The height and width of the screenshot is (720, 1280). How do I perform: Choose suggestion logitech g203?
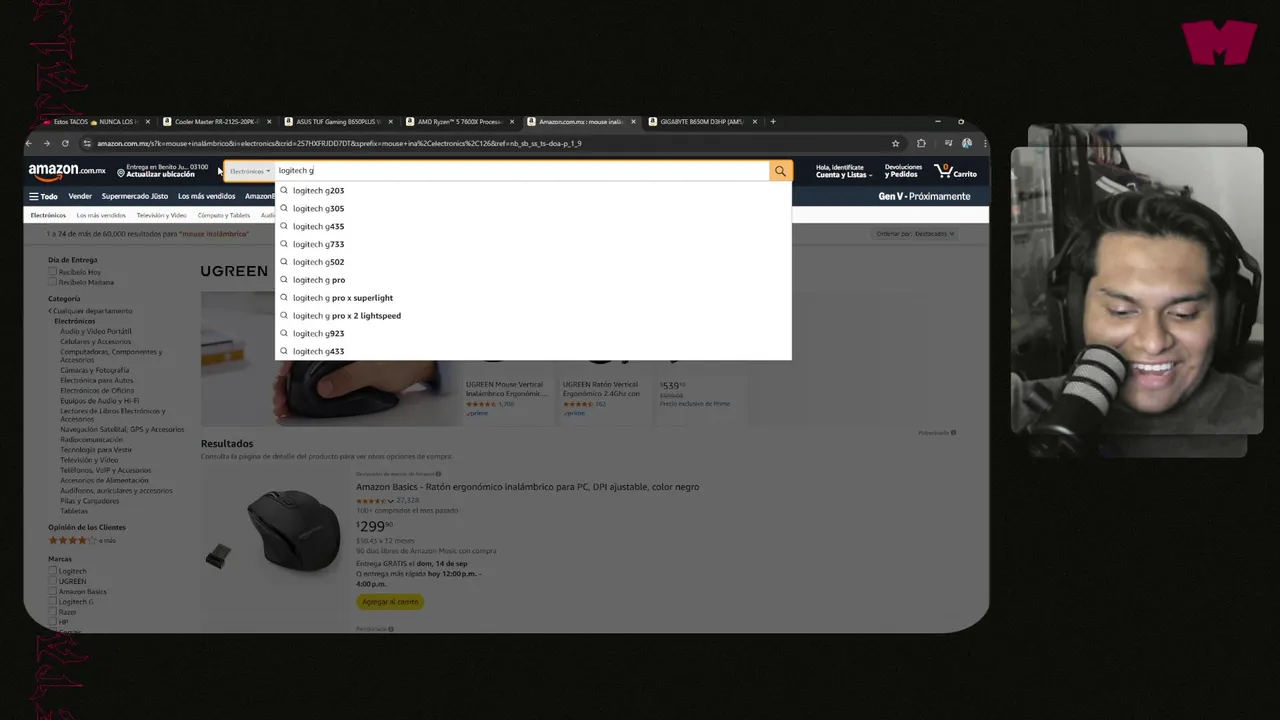click(x=533, y=190)
